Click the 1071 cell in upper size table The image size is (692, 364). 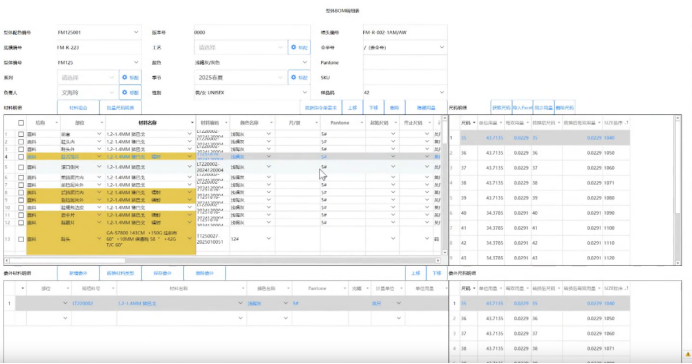click(x=616, y=183)
